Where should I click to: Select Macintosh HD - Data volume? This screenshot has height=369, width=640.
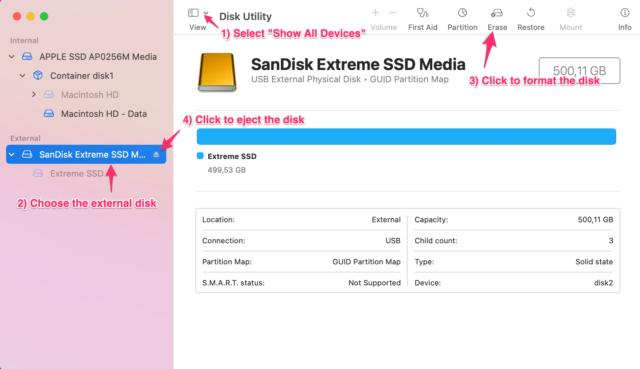pyautogui.click(x=104, y=114)
